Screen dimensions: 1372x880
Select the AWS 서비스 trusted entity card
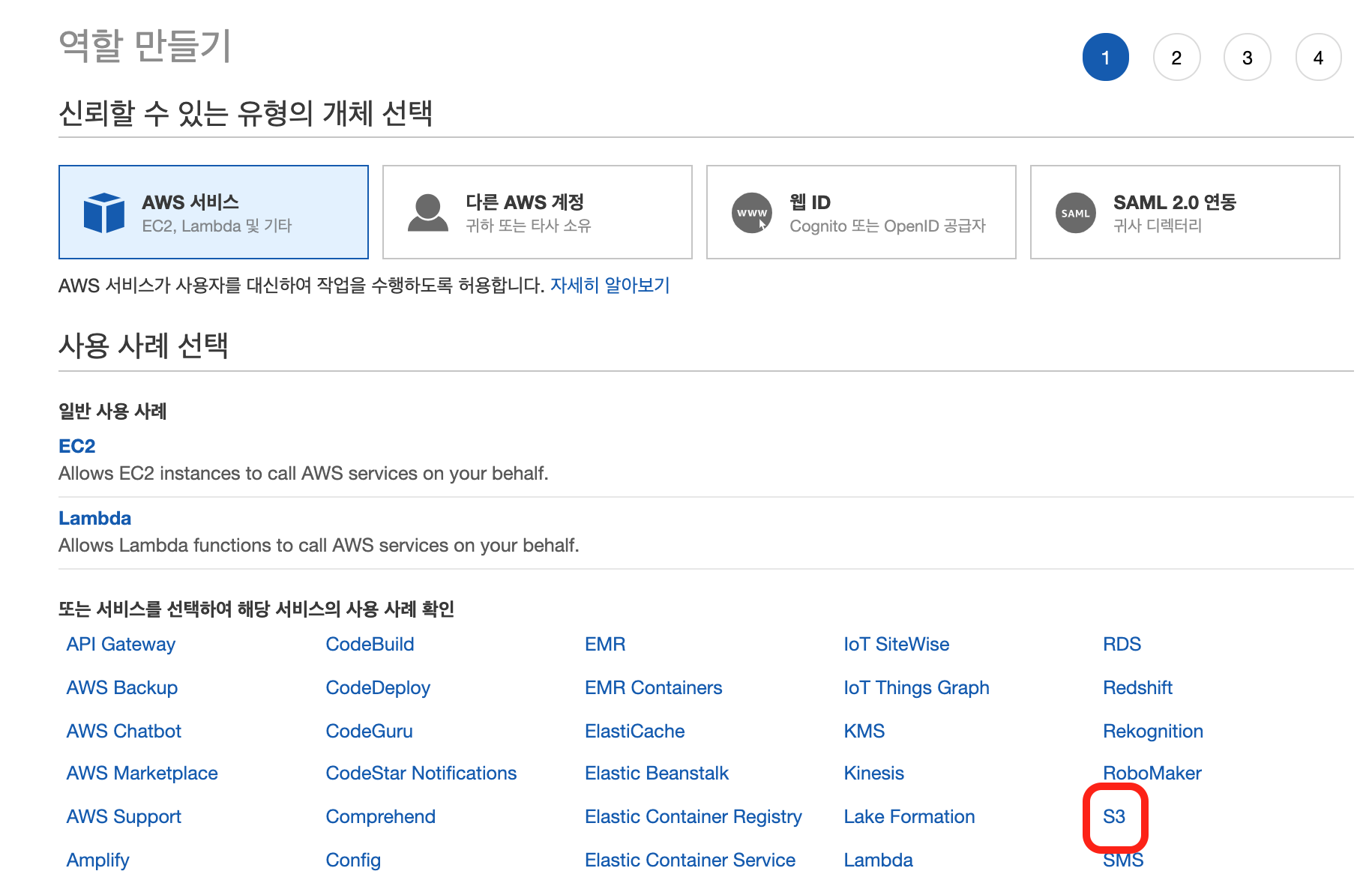pyautogui.click(x=214, y=212)
